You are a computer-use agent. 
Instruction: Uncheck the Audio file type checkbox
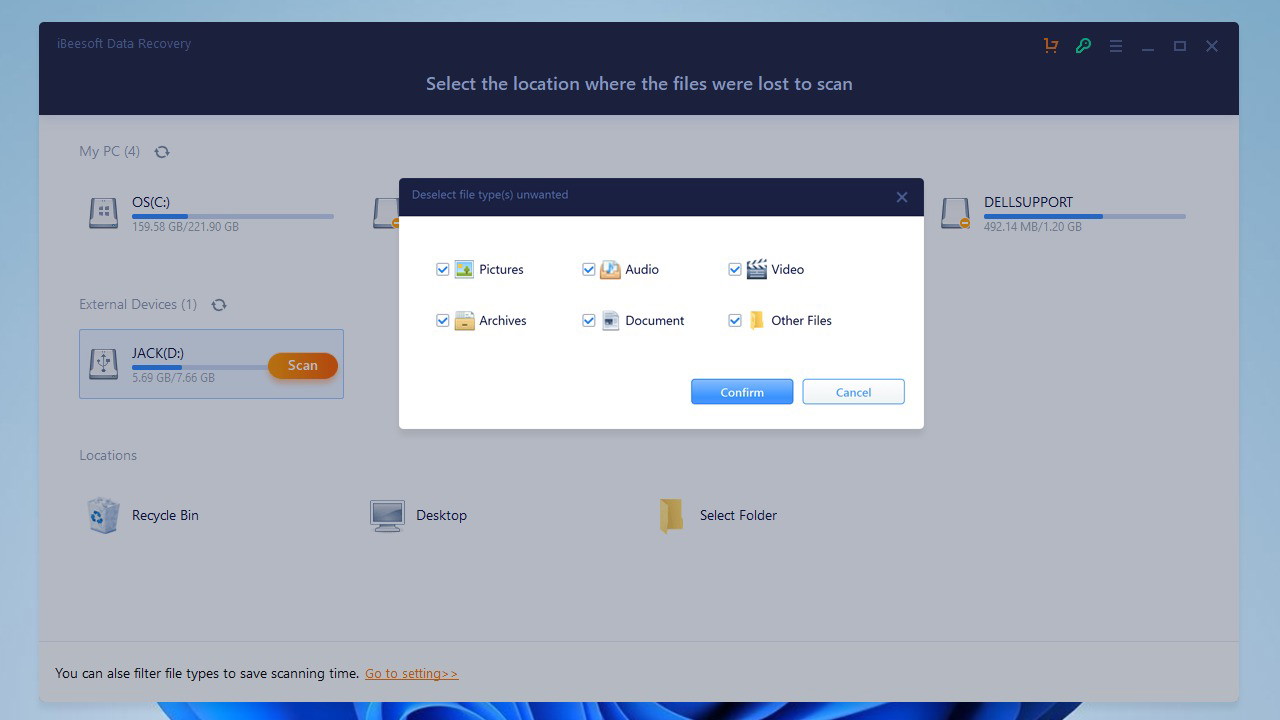pyautogui.click(x=589, y=270)
